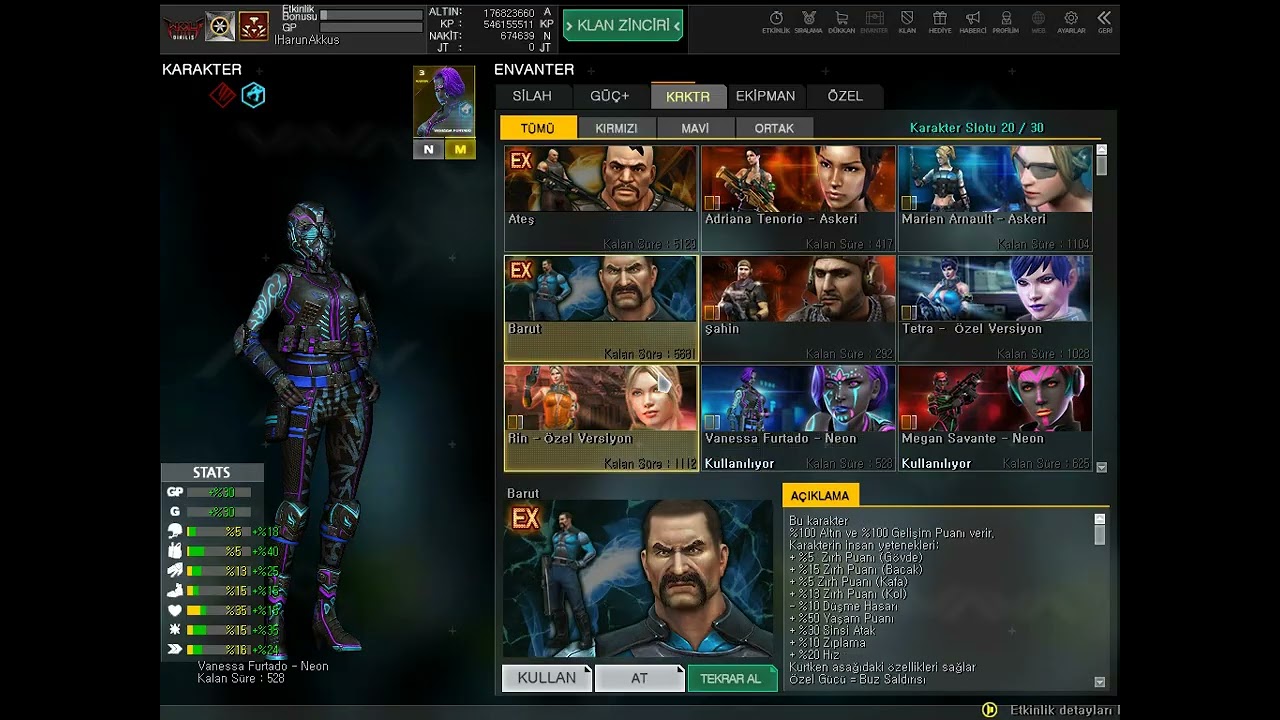This screenshot has width=1280, height=720.
Task: Open the Klan shield icon
Action: point(907,18)
